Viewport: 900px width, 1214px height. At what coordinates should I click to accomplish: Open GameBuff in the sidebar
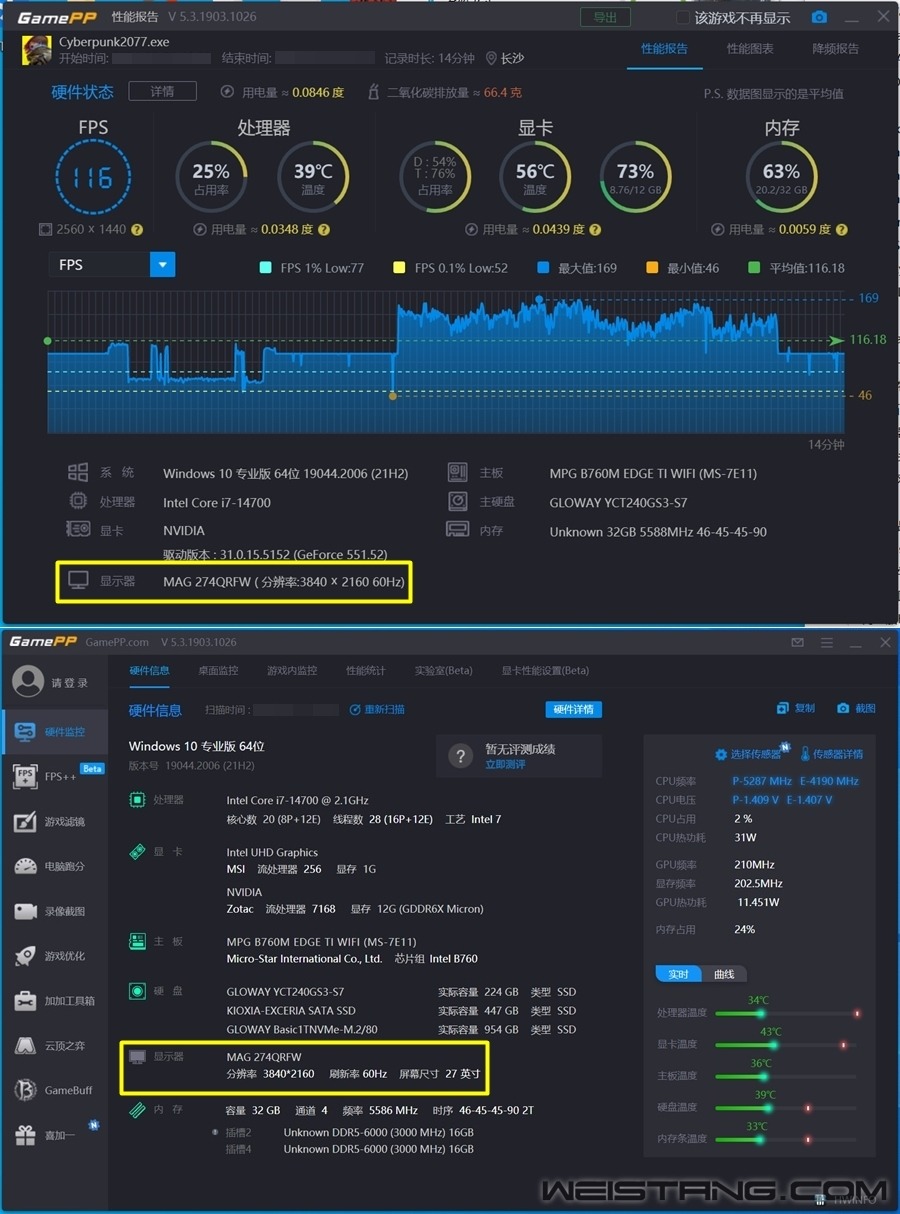[x=54, y=1091]
